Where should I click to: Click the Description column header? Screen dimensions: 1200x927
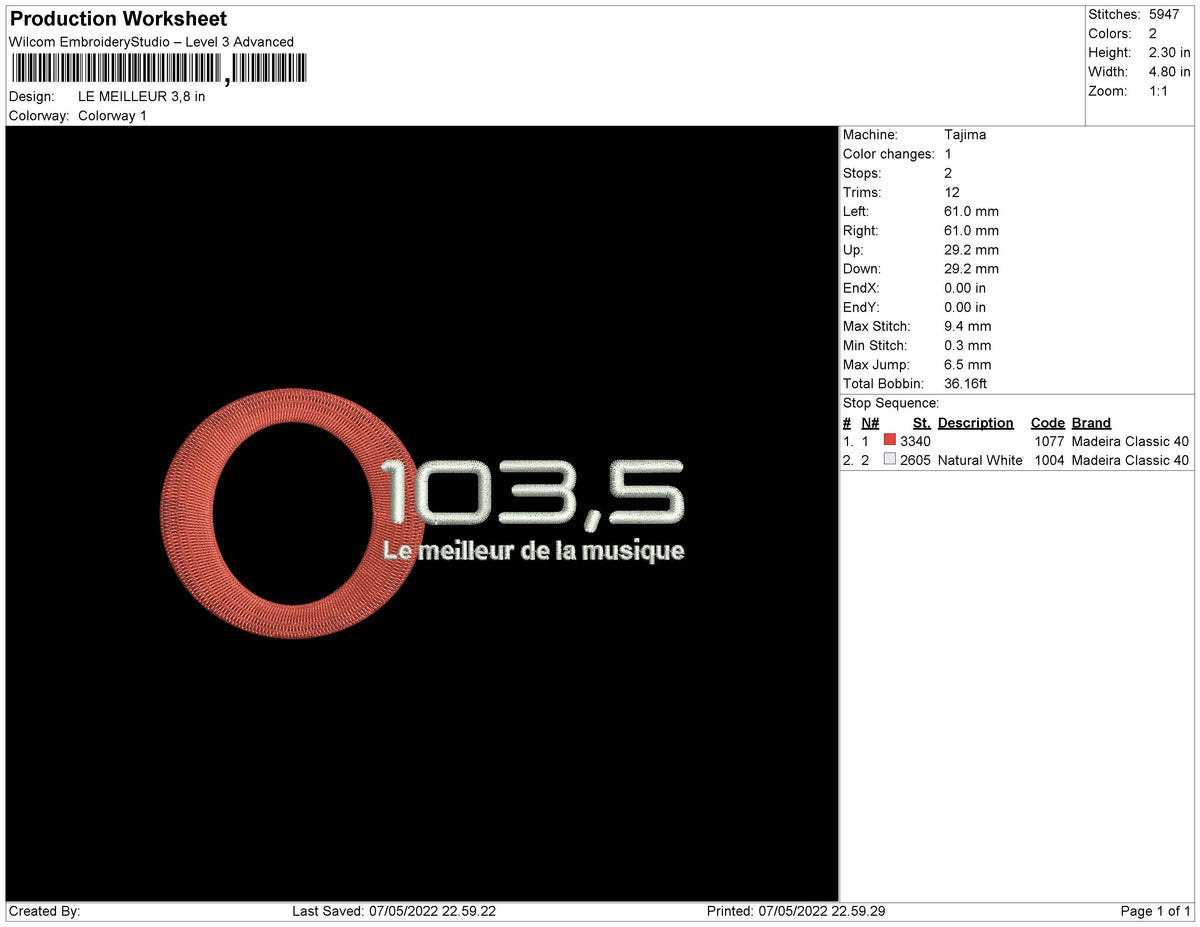tap(975, 423)
